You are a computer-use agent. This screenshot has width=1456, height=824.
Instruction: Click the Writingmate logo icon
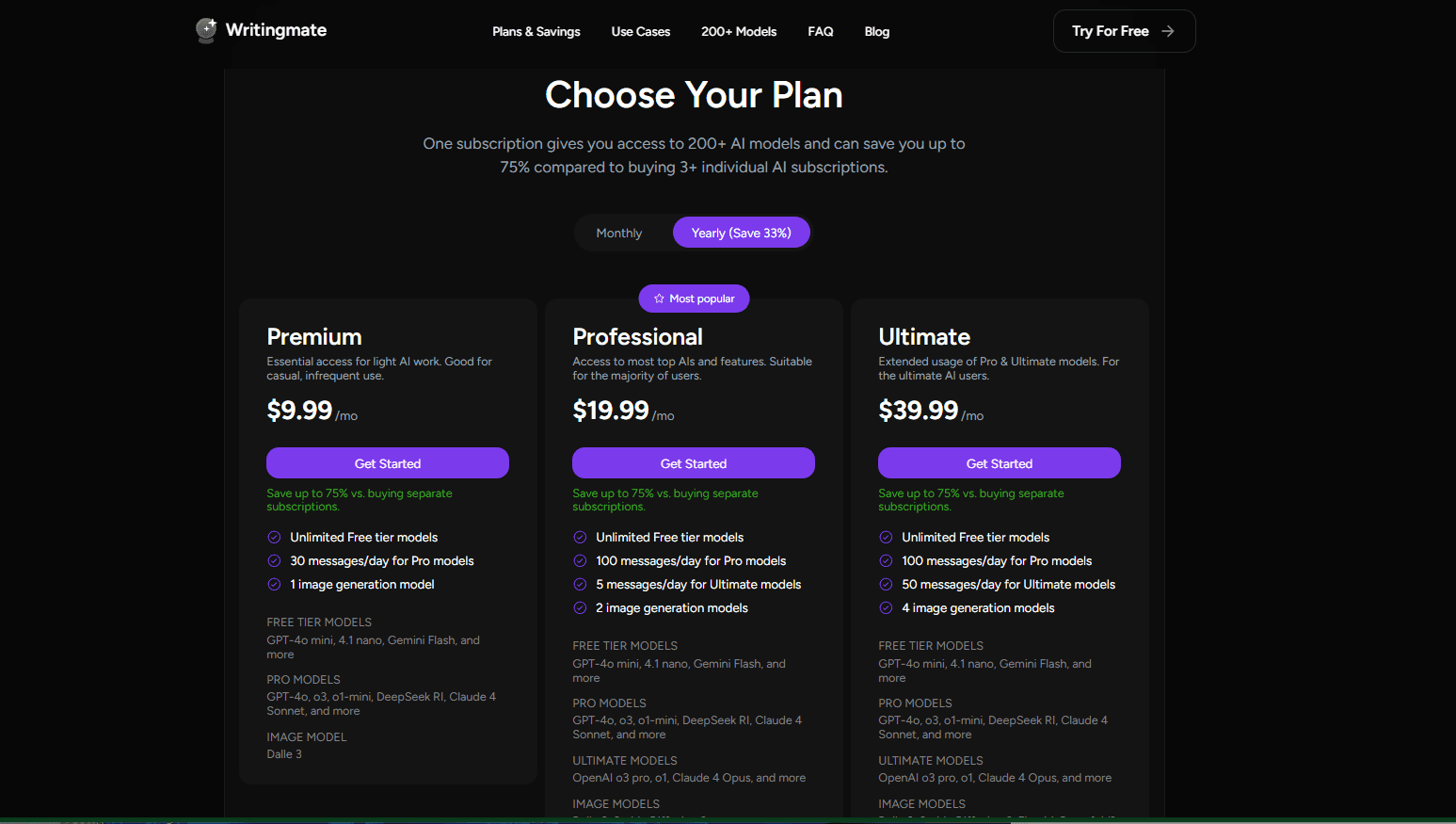206,30
